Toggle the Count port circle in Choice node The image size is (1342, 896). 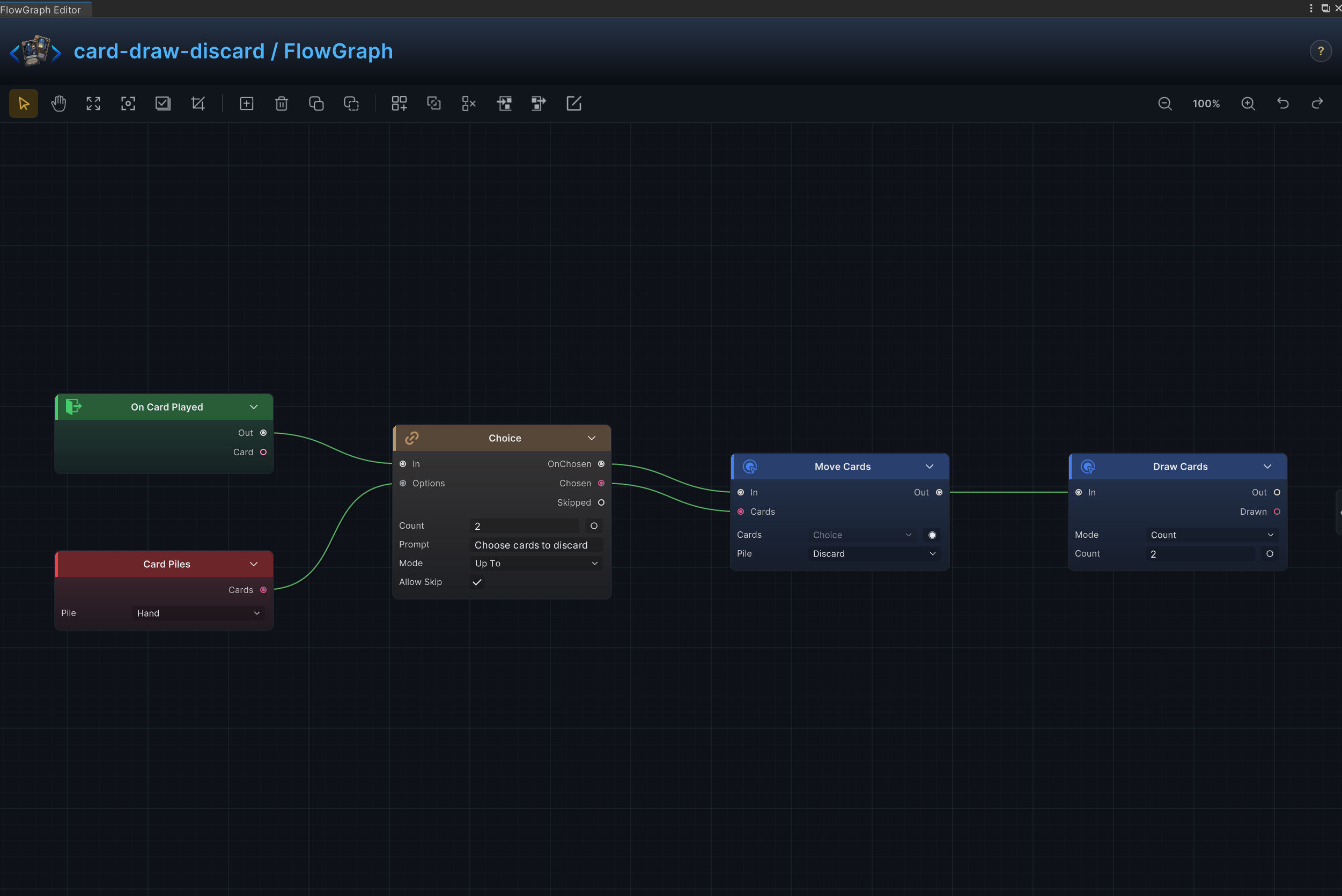(594, 525)
